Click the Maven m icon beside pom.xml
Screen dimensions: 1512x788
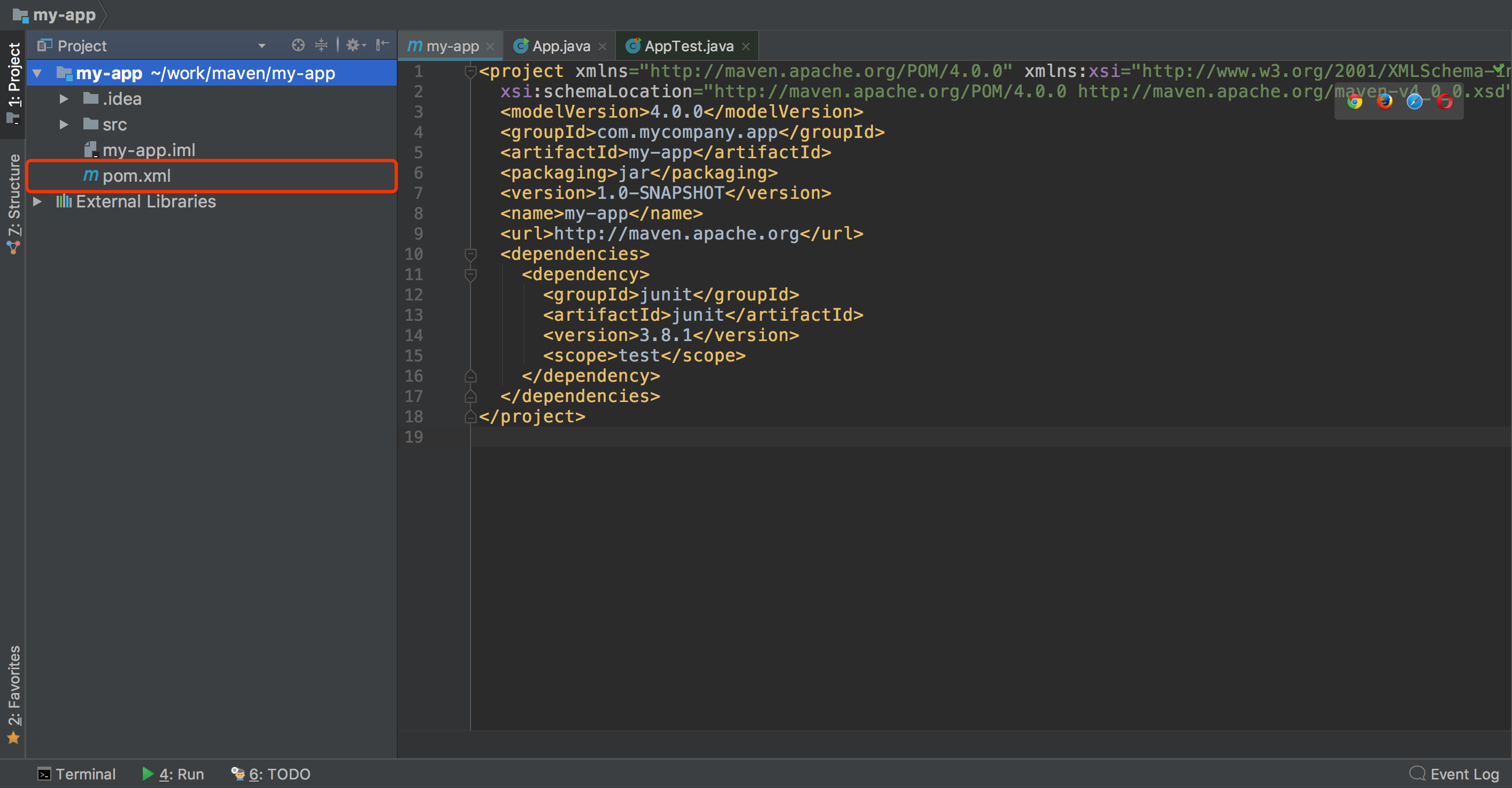tap(90, 175)
